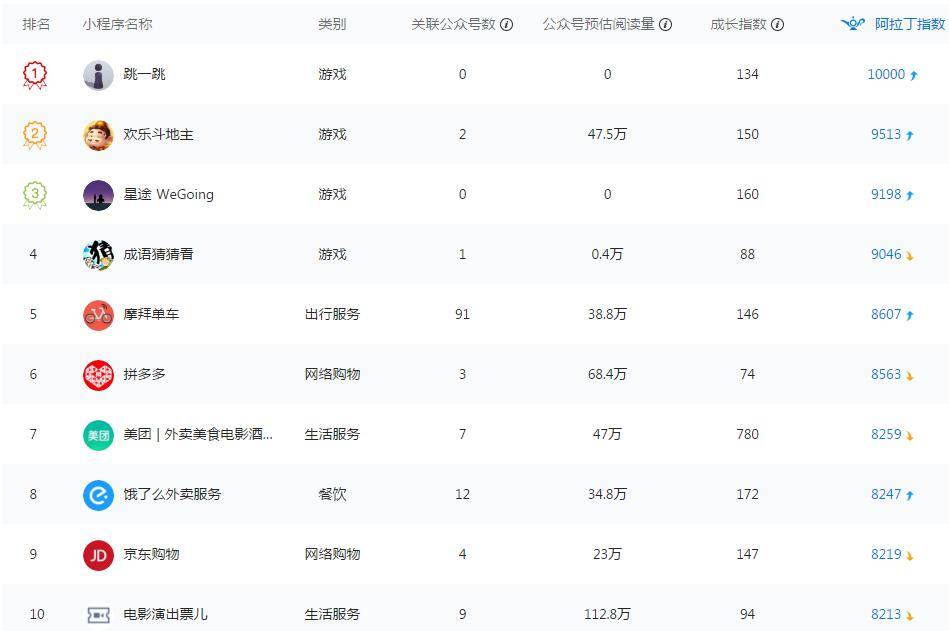Click the 欢乐斗地主 app icon
949x631 pixels.
point(98,135)
